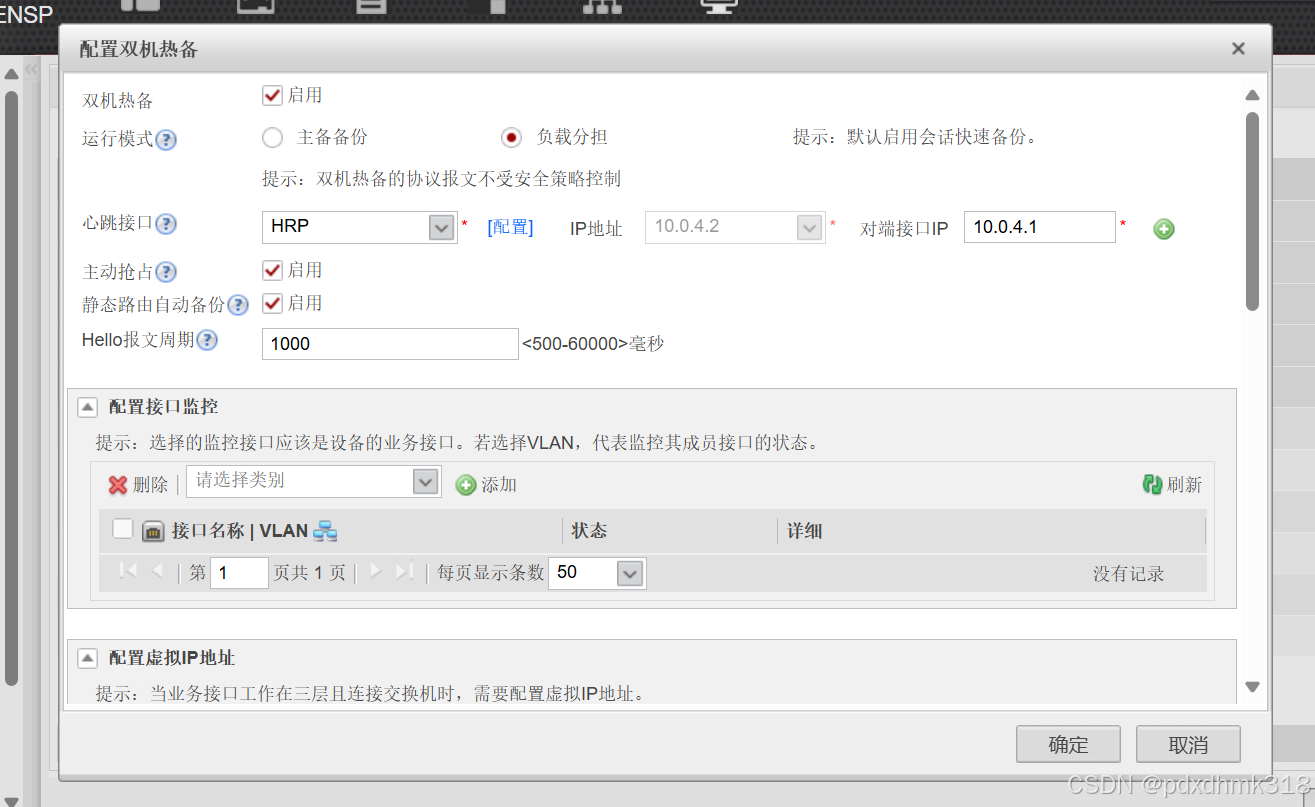
Task: Click the 对端接口IP field with 10.0.4.1
Action: [1039, 227]
